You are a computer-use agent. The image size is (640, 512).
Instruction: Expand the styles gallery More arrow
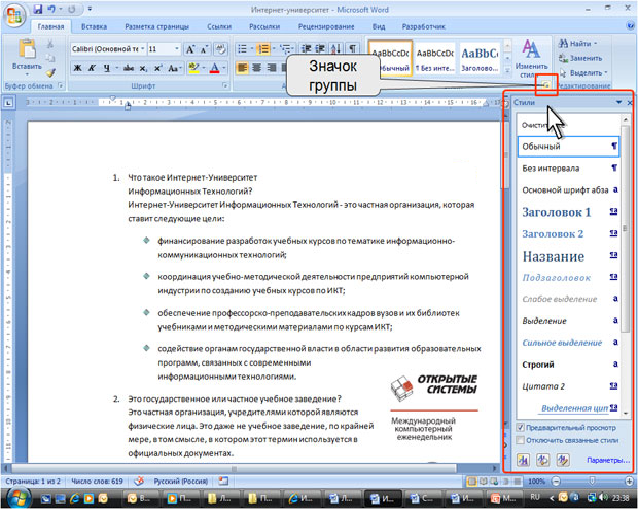(x=507, y=71)
